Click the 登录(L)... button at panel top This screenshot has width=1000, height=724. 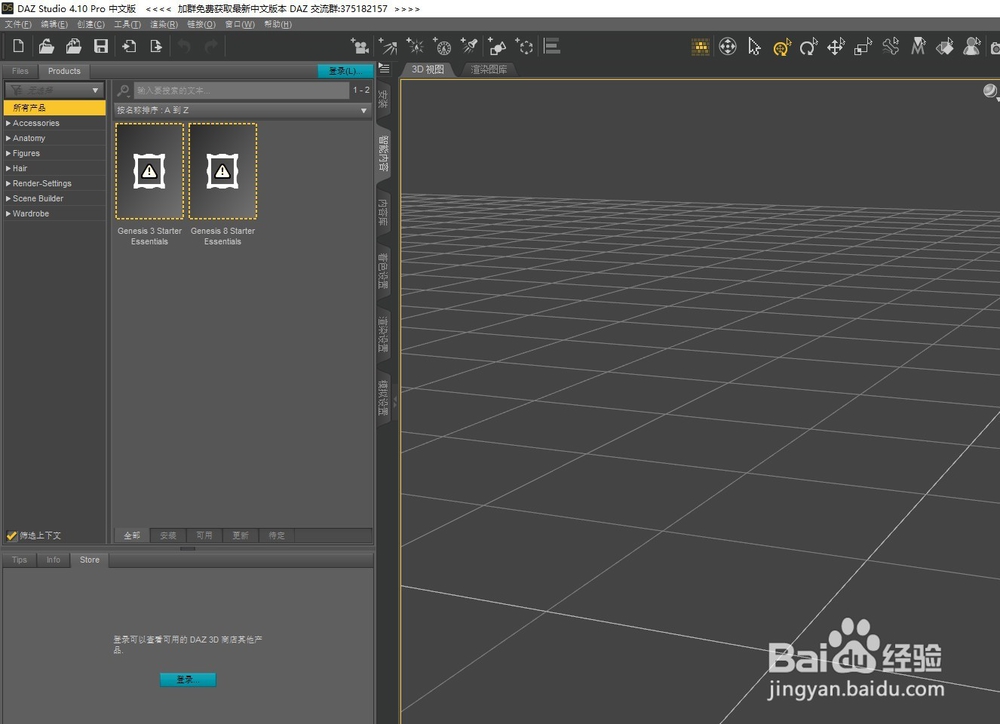[346, 71]
